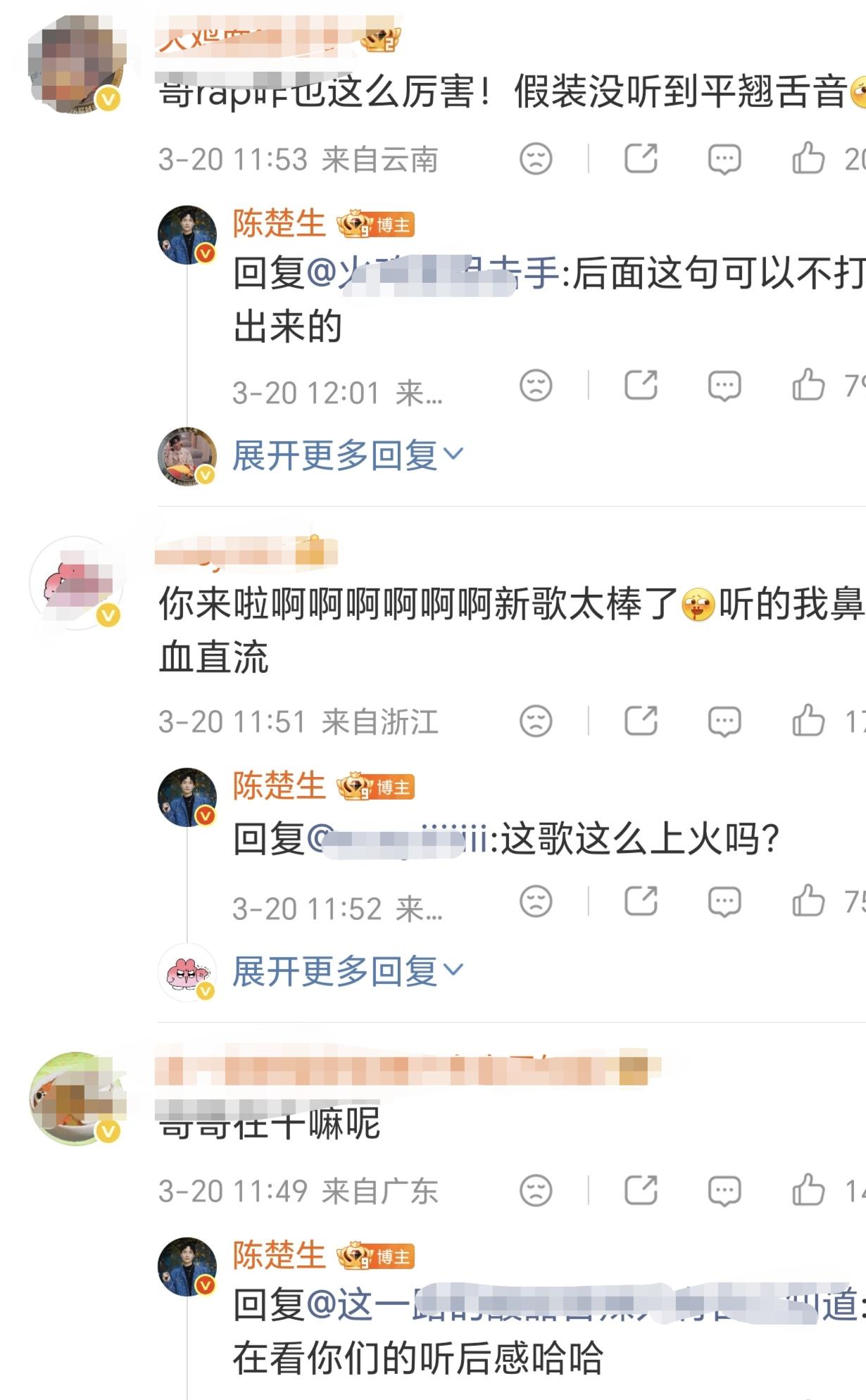Image resolution: width=866 pixels, height=1400 pixels.
Task: Reply to the 云南 comment via bubble icon
Action: point(724,159)
